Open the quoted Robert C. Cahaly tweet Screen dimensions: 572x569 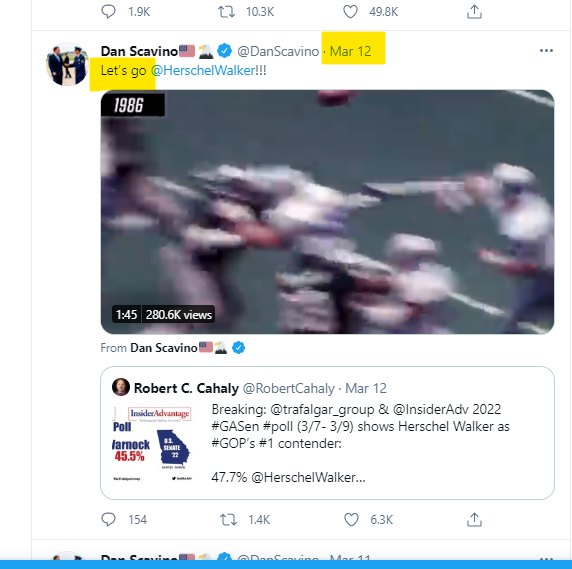coord(327,433)
